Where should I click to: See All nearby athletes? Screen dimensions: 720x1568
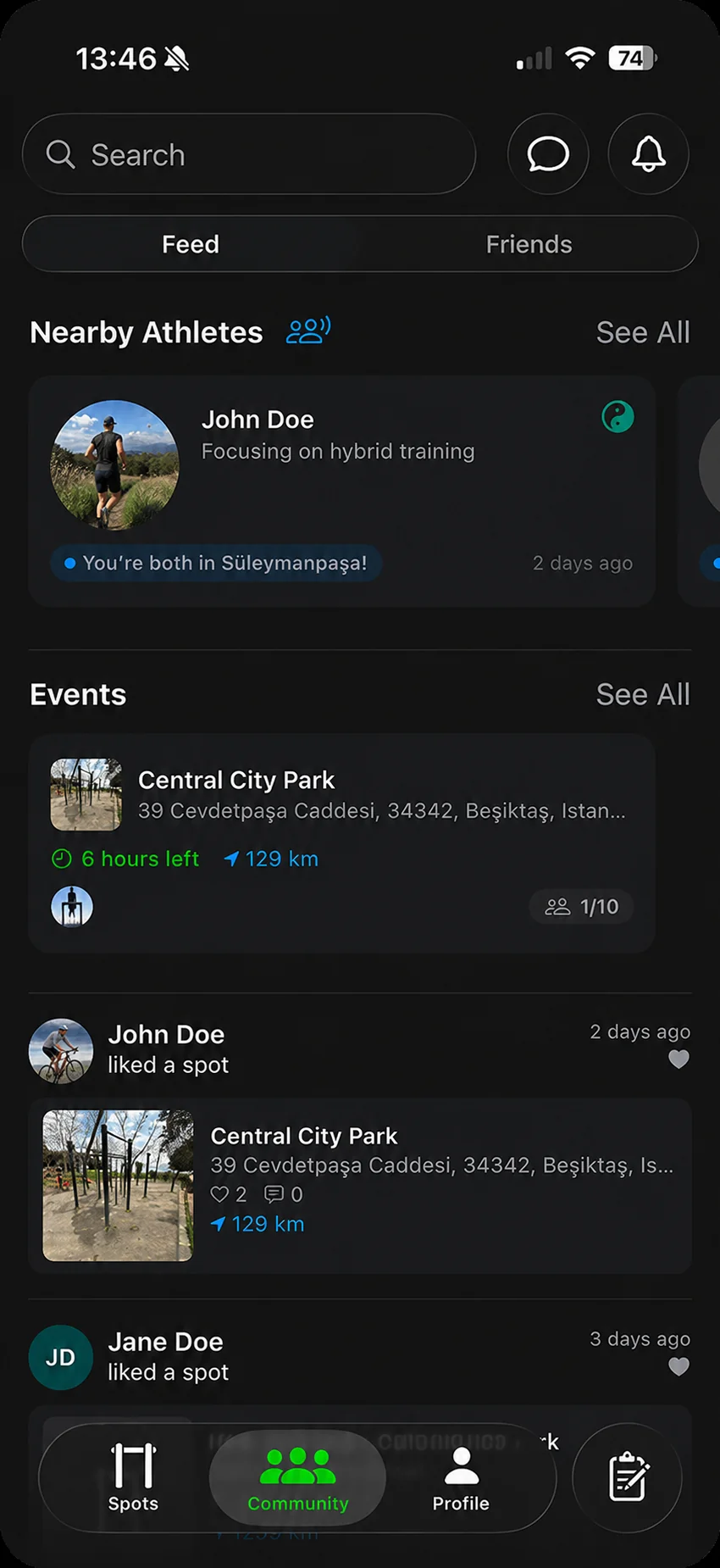tap(643, 332)
